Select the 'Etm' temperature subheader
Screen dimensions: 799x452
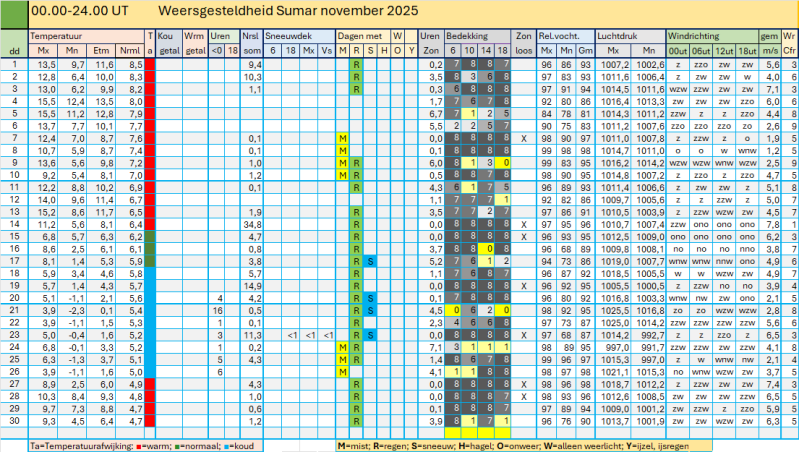(101, 50)
